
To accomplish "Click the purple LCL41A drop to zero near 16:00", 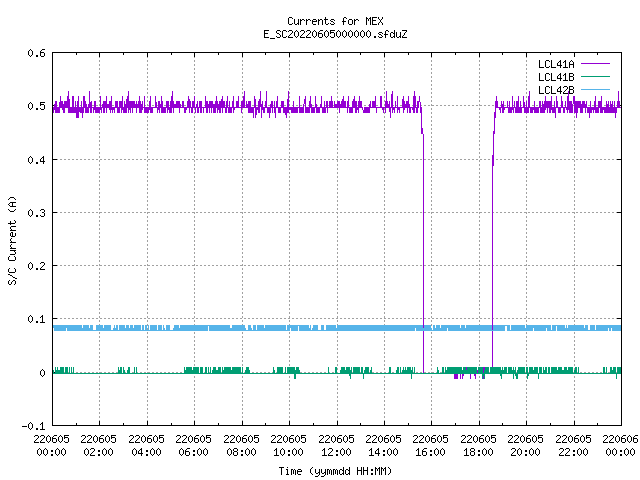I will [423, 253].
